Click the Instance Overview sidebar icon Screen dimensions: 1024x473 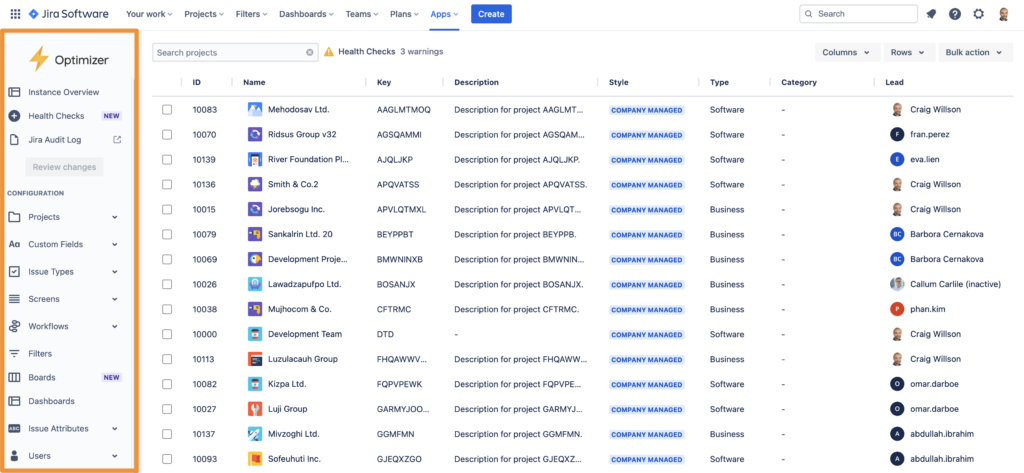(14, 92)
